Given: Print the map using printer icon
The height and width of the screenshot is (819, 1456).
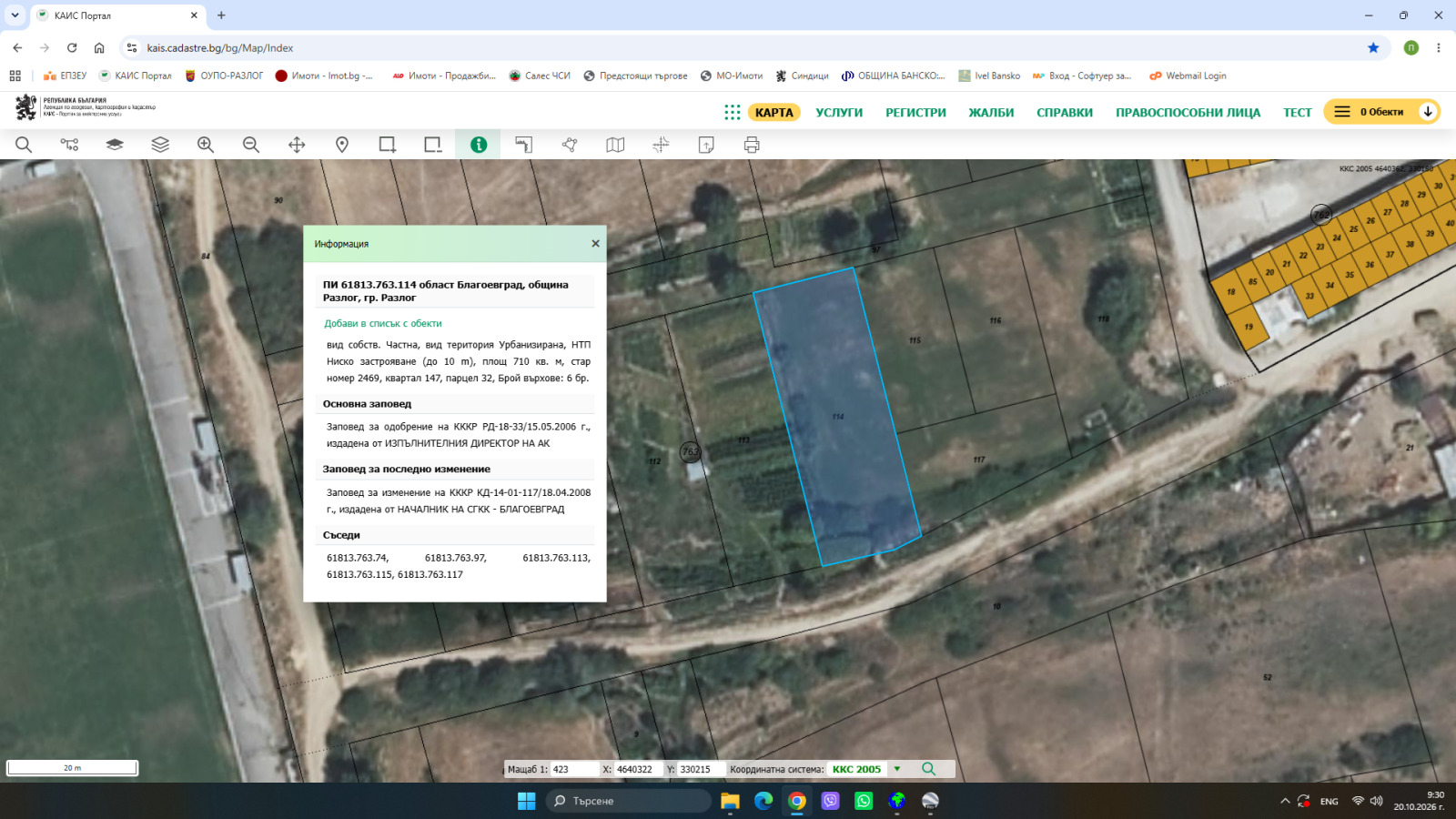Looking at the screenshot, I should tap(752, 145).
